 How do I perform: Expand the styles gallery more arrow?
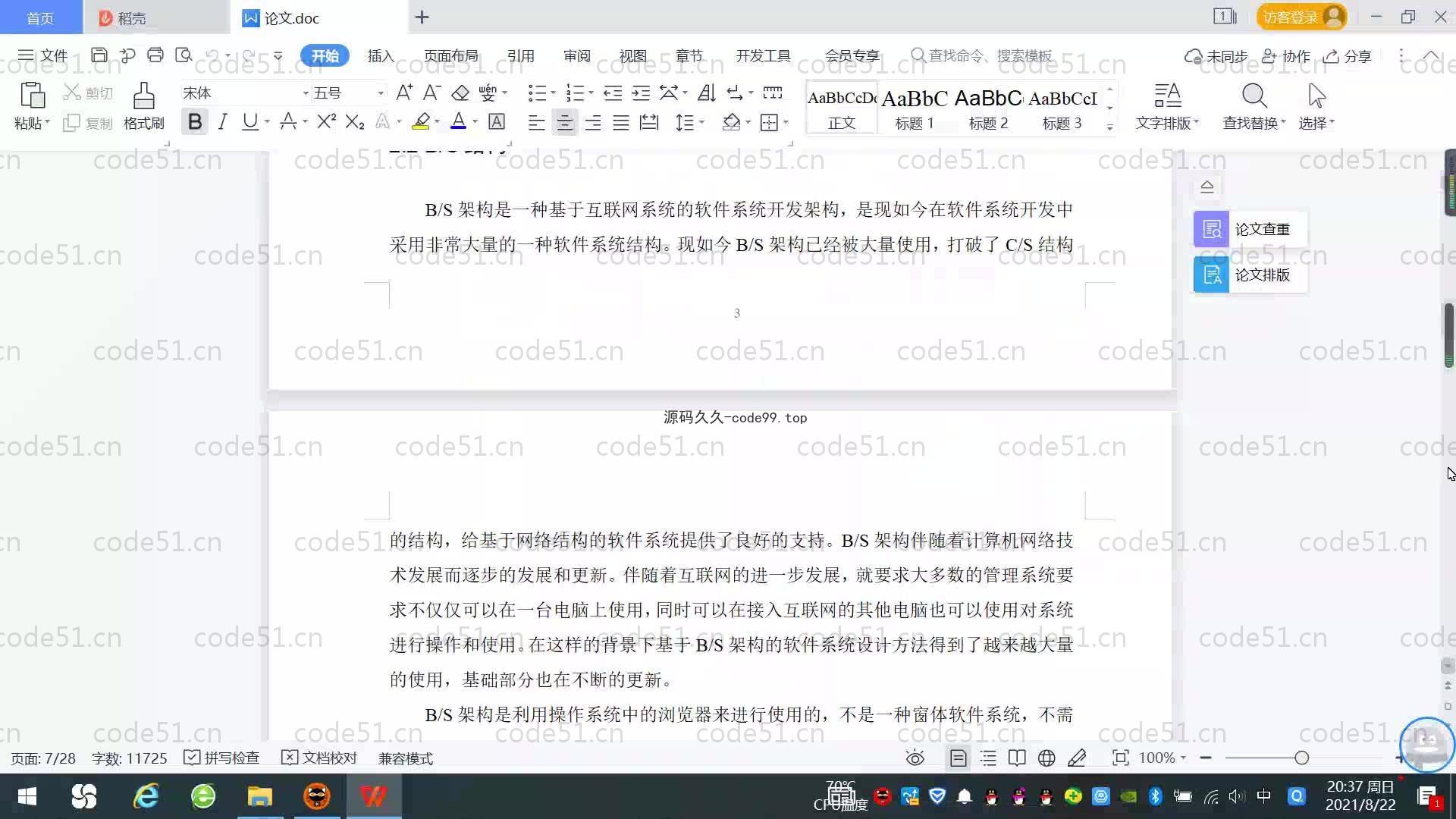(1109, 127)
